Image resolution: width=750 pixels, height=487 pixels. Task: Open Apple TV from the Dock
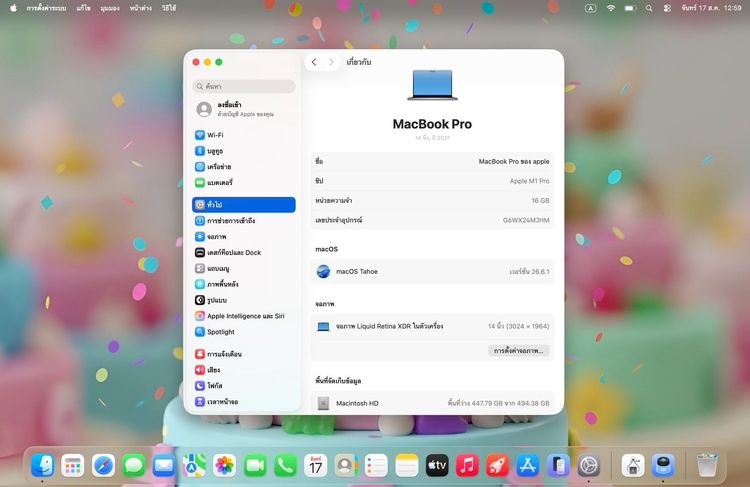(x=437, y=465)
